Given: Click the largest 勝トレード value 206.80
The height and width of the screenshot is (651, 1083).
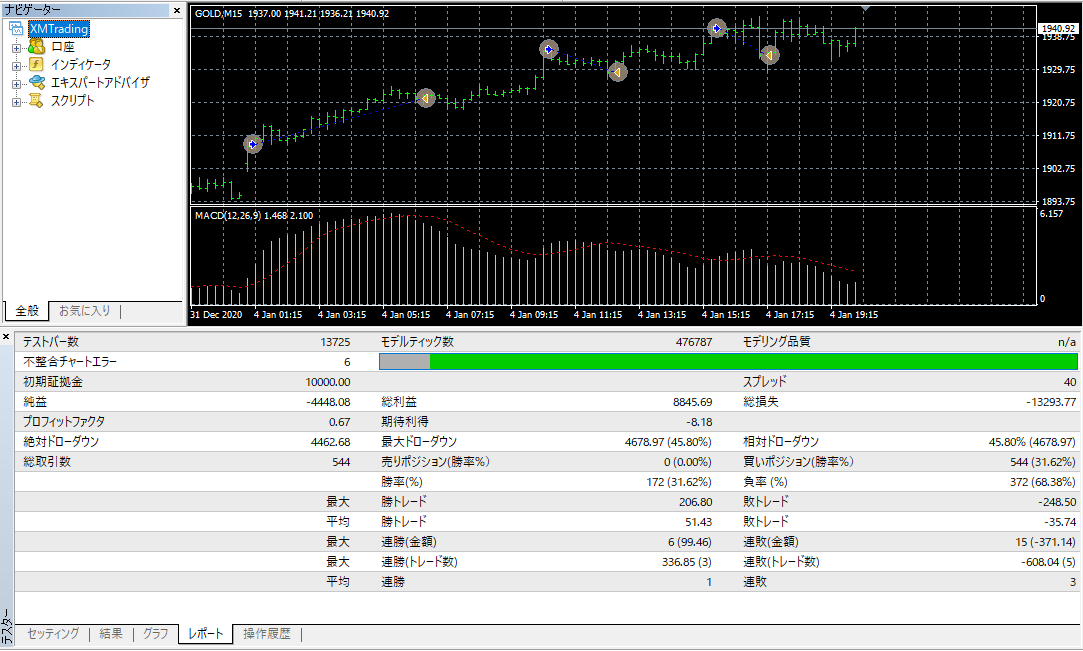Looking at the screenshot, I should pyautogui.click(x=696, y=502).
